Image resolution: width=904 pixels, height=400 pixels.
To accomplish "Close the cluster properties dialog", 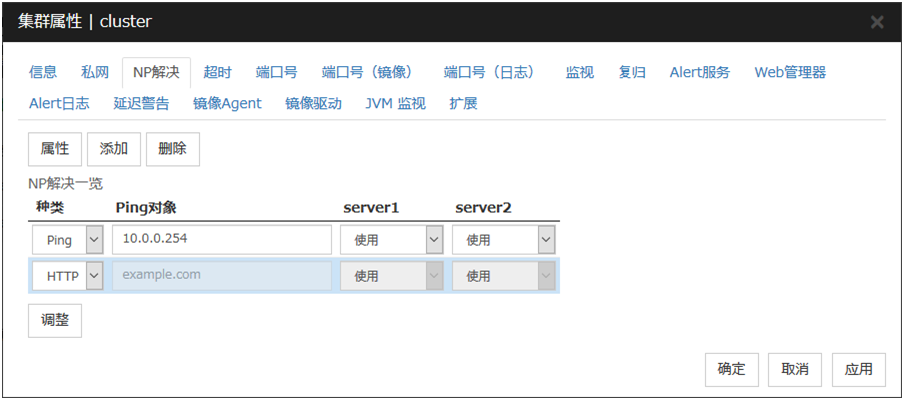I will pos(877,22).
